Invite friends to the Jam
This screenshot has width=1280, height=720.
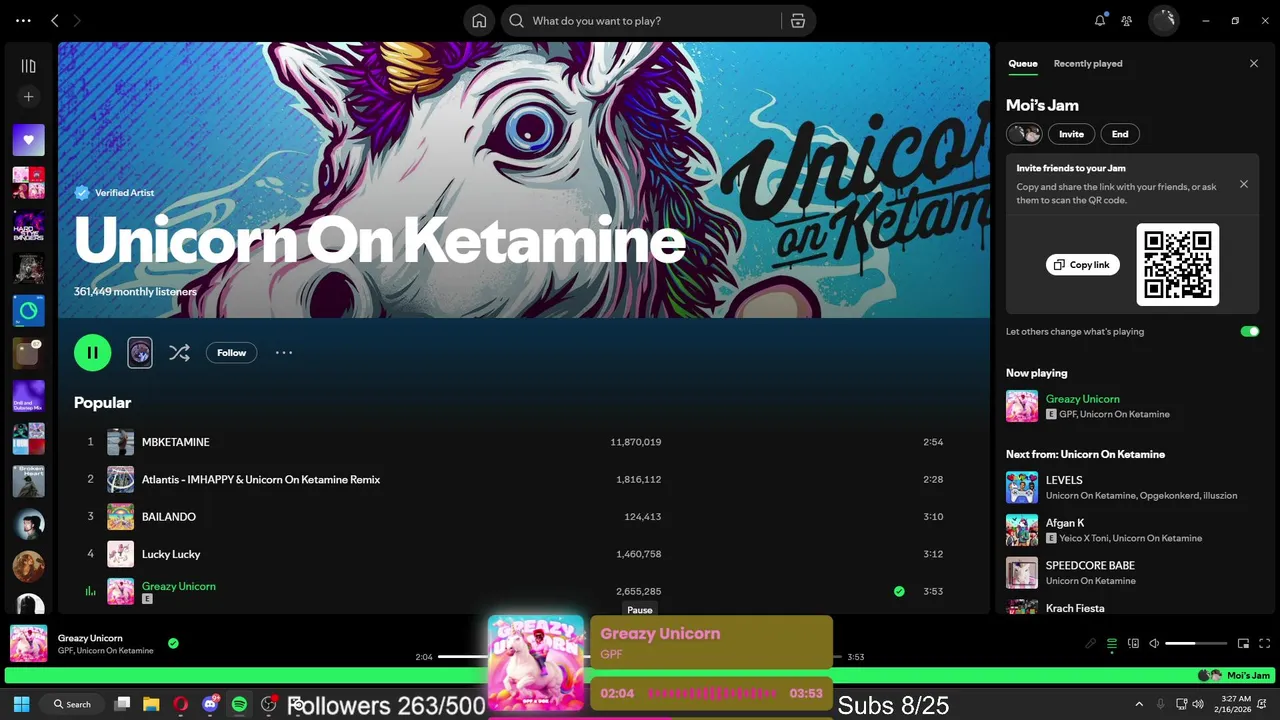tap(1071, 134)
